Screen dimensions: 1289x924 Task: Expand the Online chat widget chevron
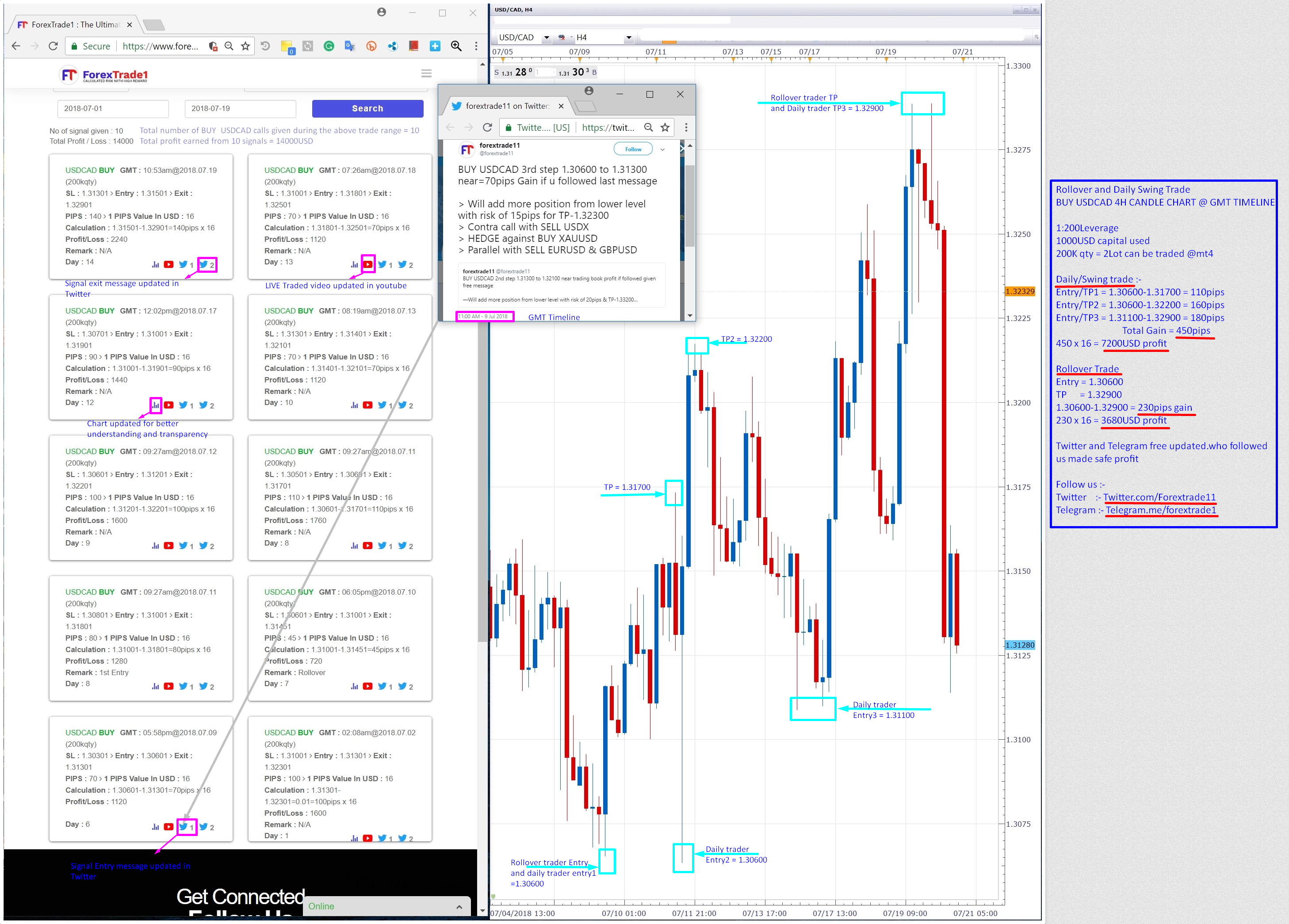pyautogui.click(x=459, y=907)
